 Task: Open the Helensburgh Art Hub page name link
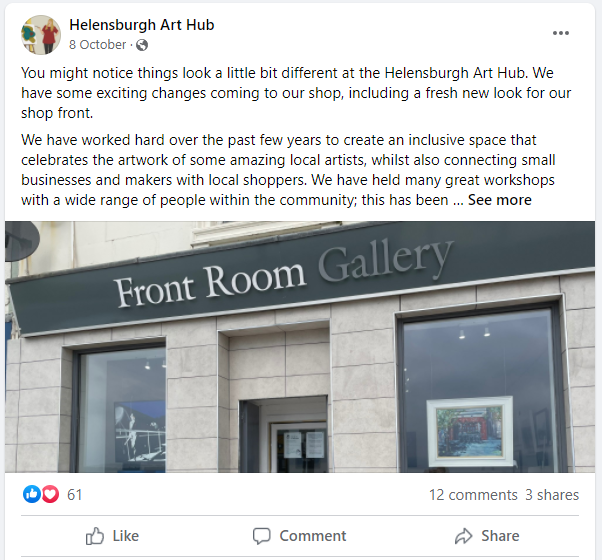(142, 25)
